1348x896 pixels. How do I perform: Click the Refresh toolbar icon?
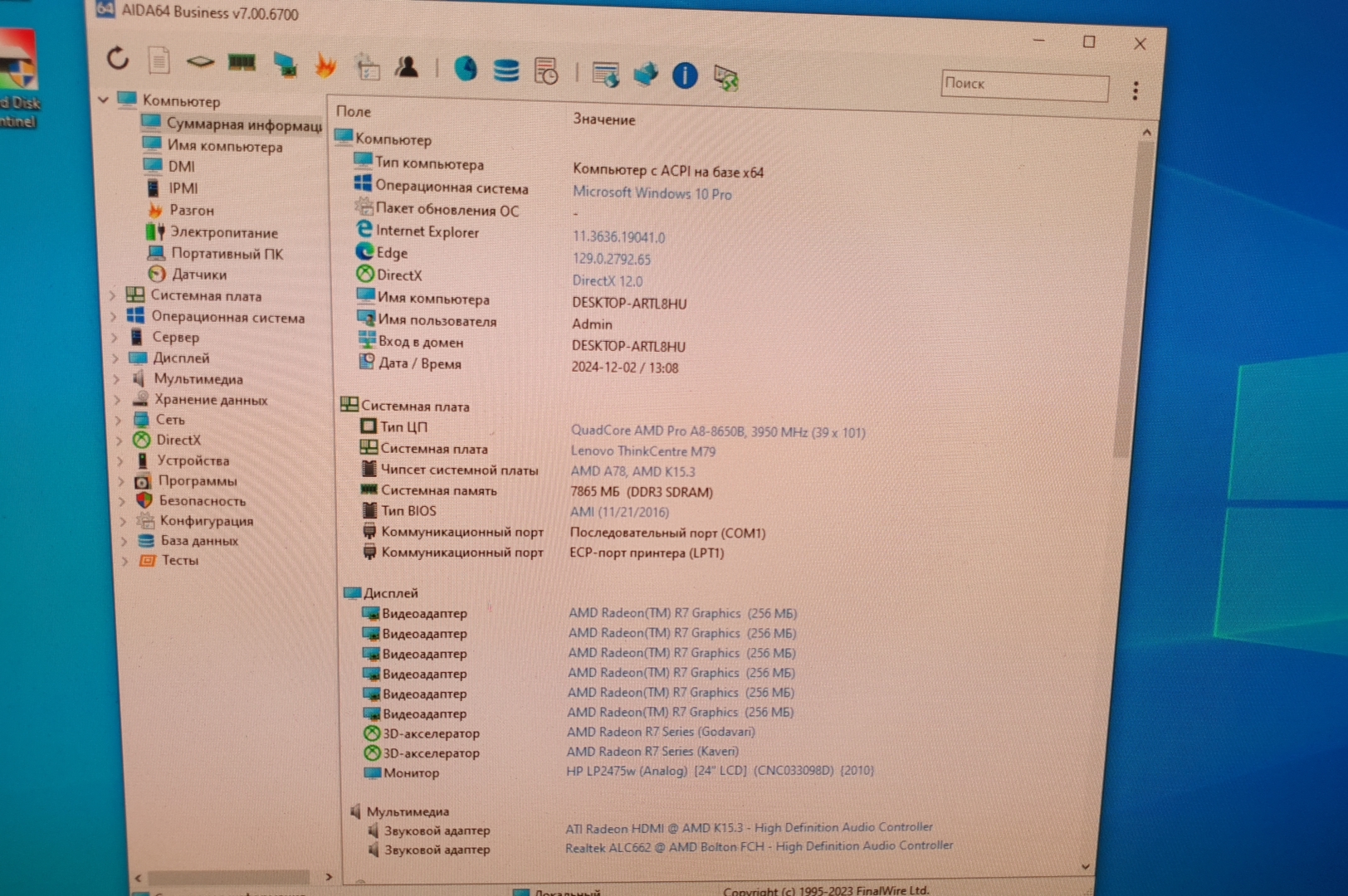click(118, 58)
